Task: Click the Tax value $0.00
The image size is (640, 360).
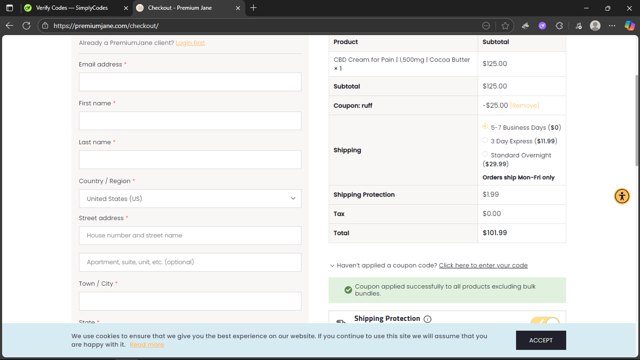Action: pyautogui.click(x=491, y=213)
